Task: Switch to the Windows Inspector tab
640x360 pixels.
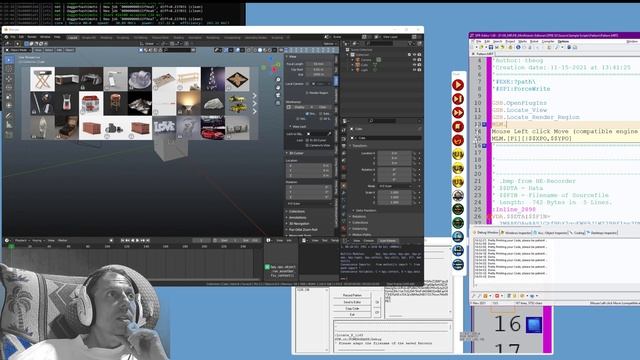Action: 515,233
